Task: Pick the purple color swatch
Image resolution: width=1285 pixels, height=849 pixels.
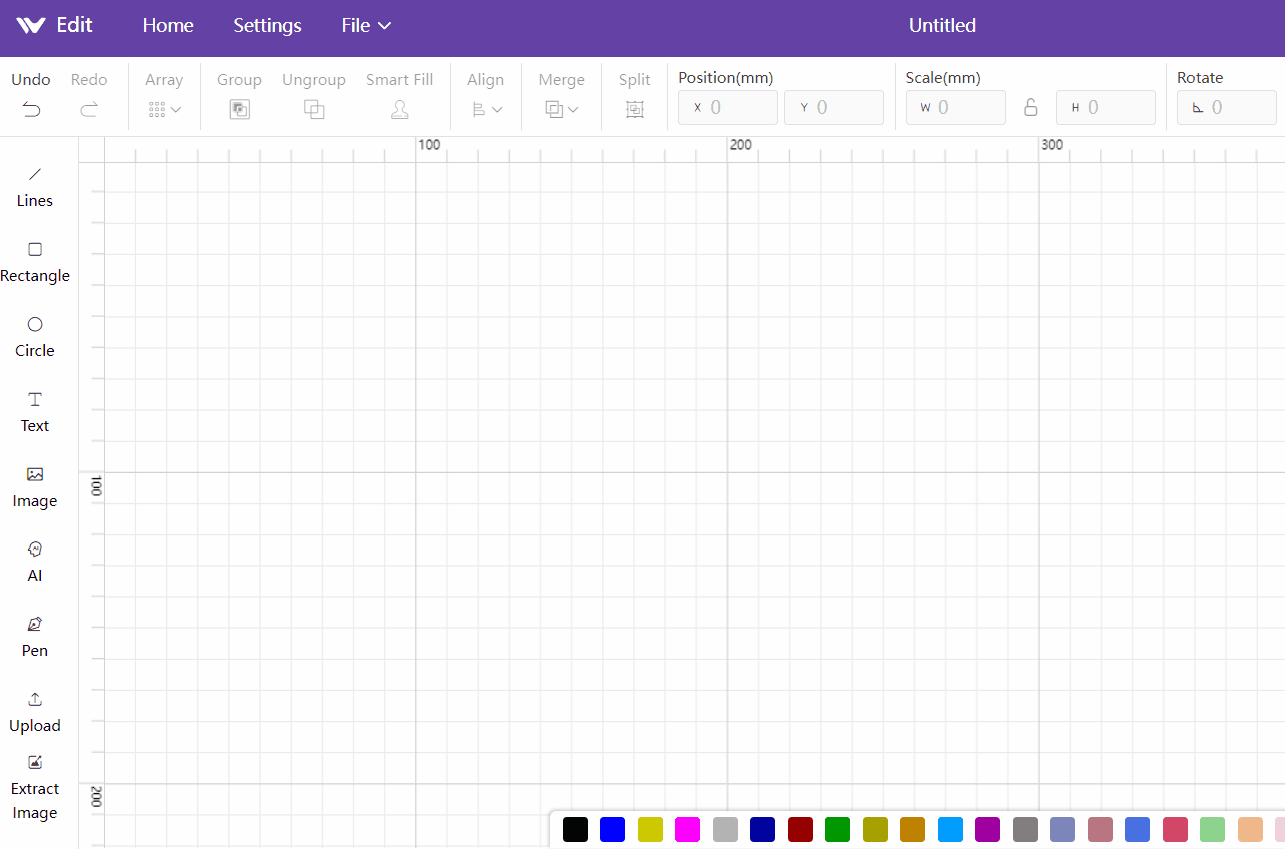Action: tap(987, 829)
